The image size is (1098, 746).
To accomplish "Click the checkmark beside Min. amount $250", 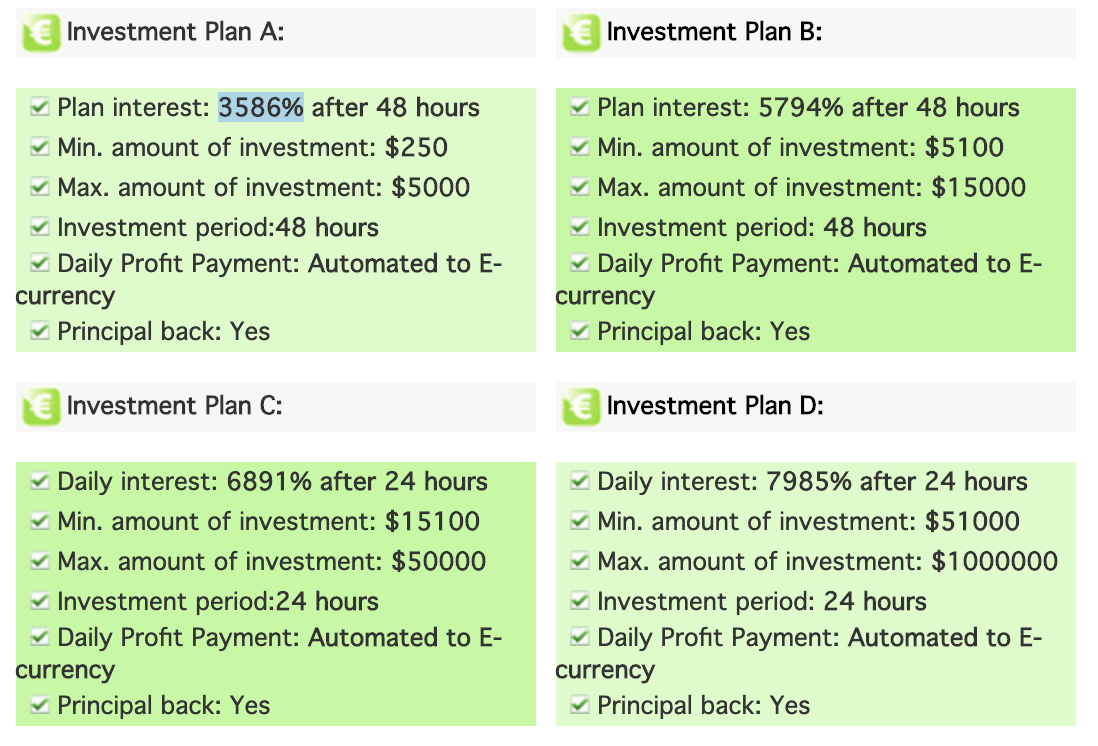I will [x=40, y=147].
